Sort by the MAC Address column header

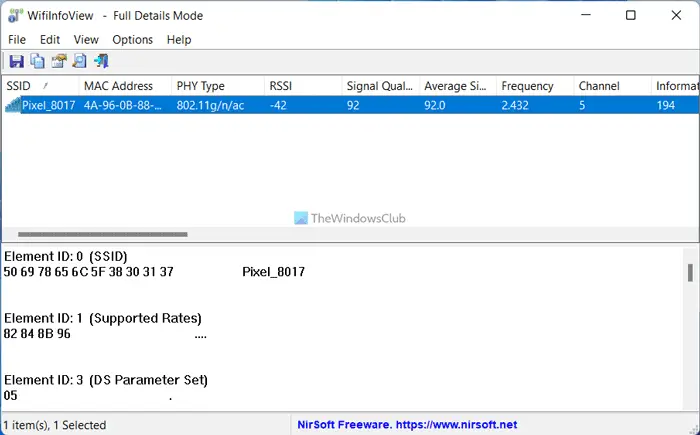coord(125,86)
